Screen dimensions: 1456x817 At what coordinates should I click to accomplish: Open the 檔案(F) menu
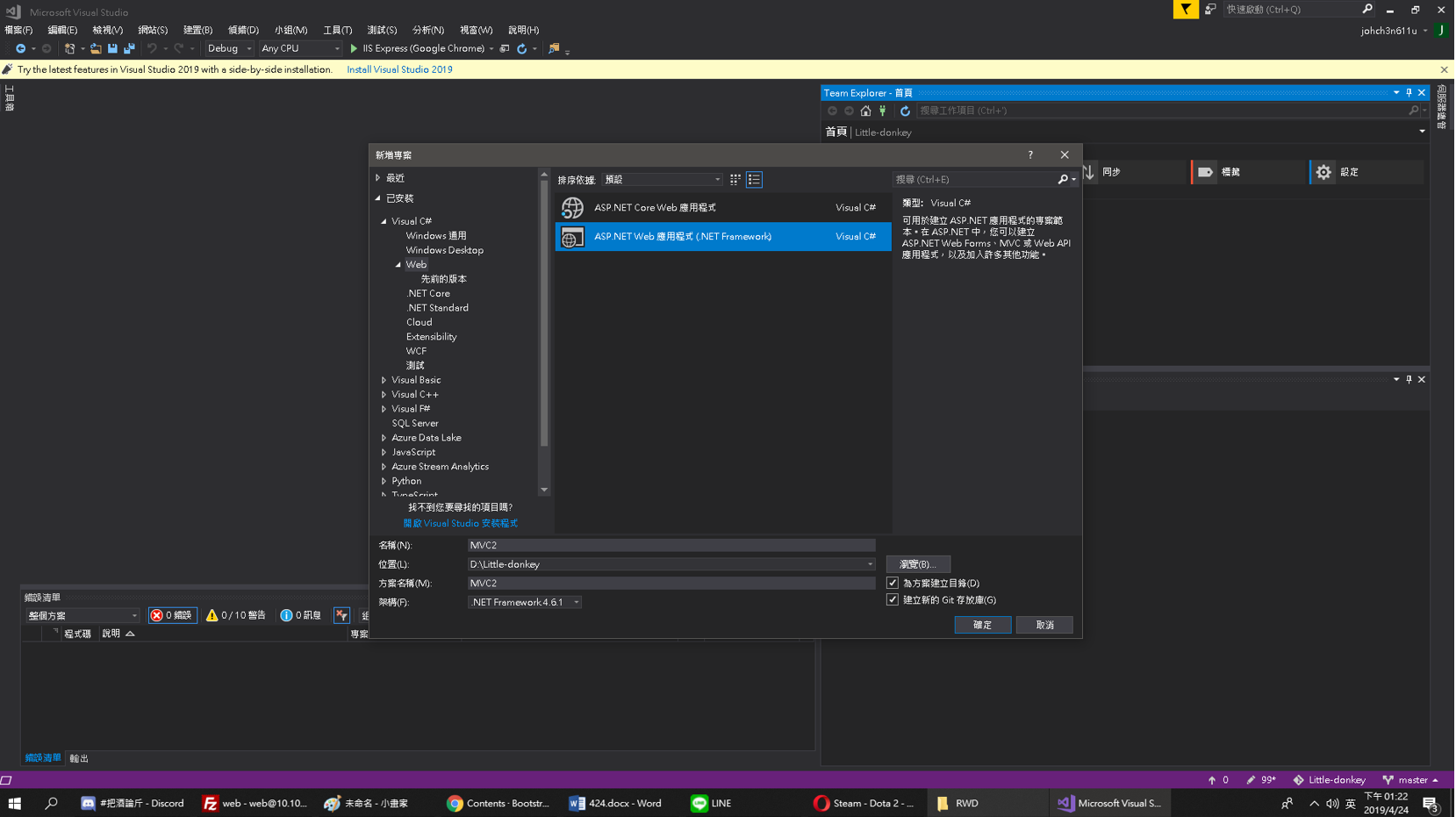[x=18, y=30]
